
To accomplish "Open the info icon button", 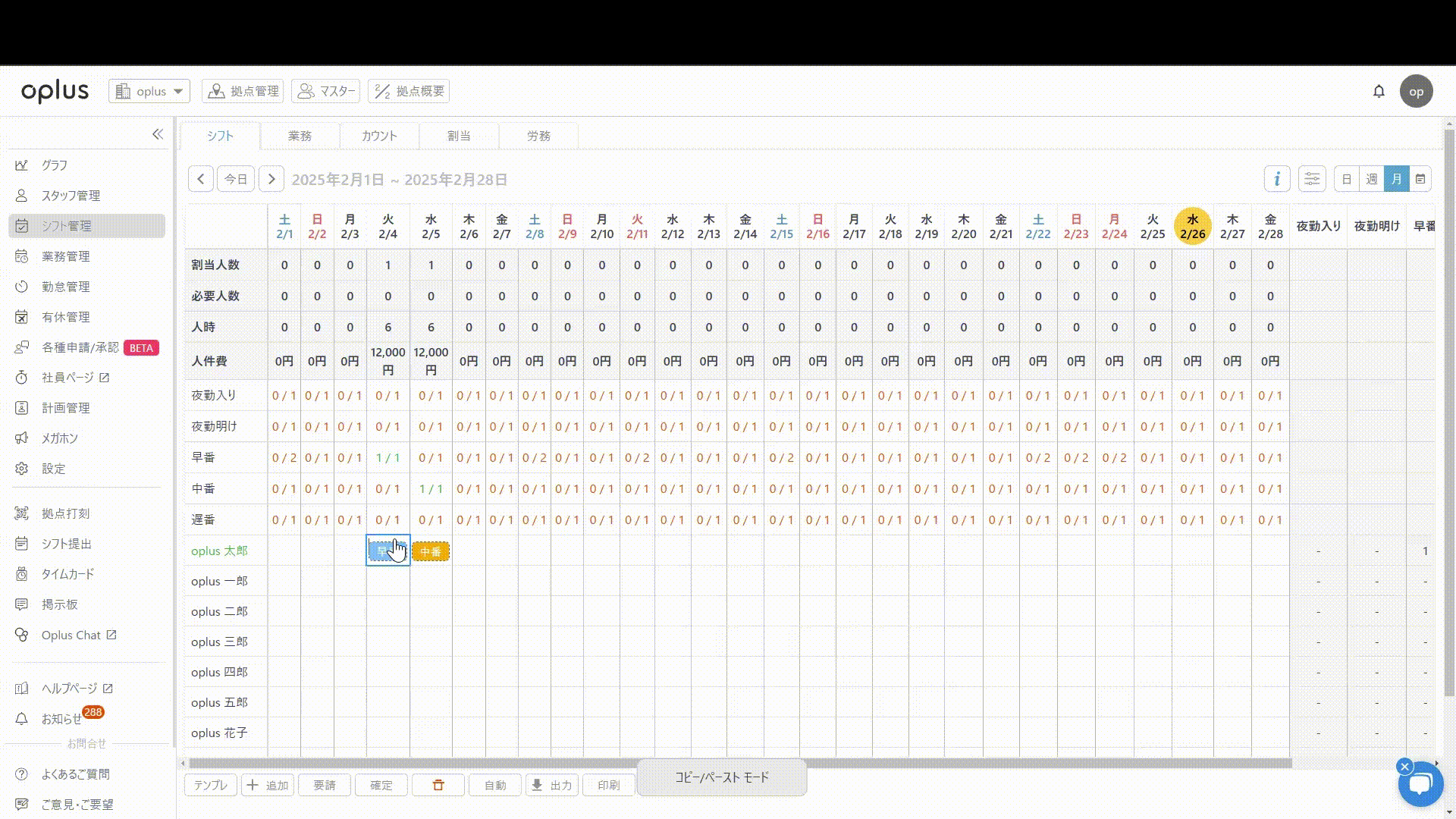I will (x=1277, y=179).
